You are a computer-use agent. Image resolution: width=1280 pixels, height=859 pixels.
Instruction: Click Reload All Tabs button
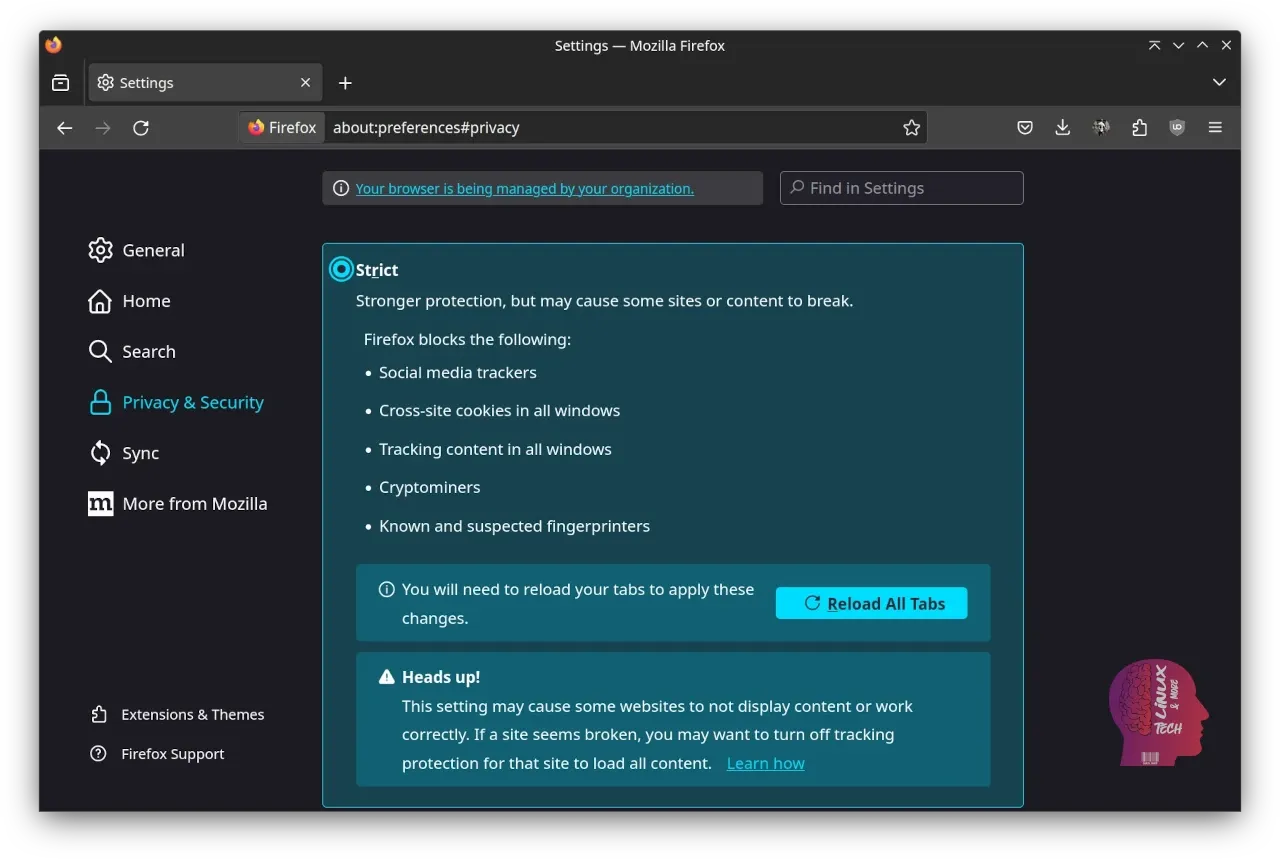point(871,603)
